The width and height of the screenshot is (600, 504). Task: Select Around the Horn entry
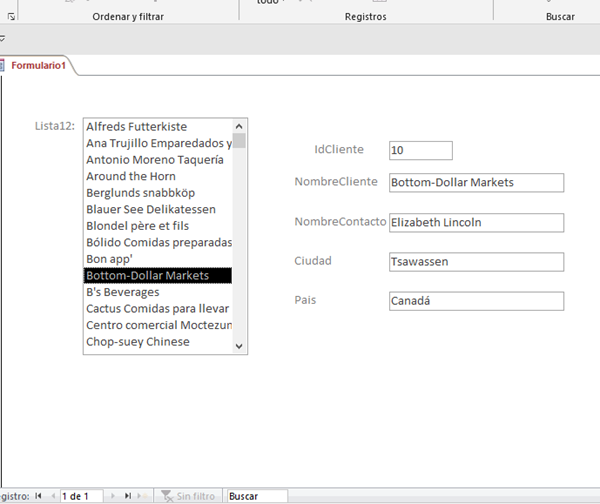[158, 176]
